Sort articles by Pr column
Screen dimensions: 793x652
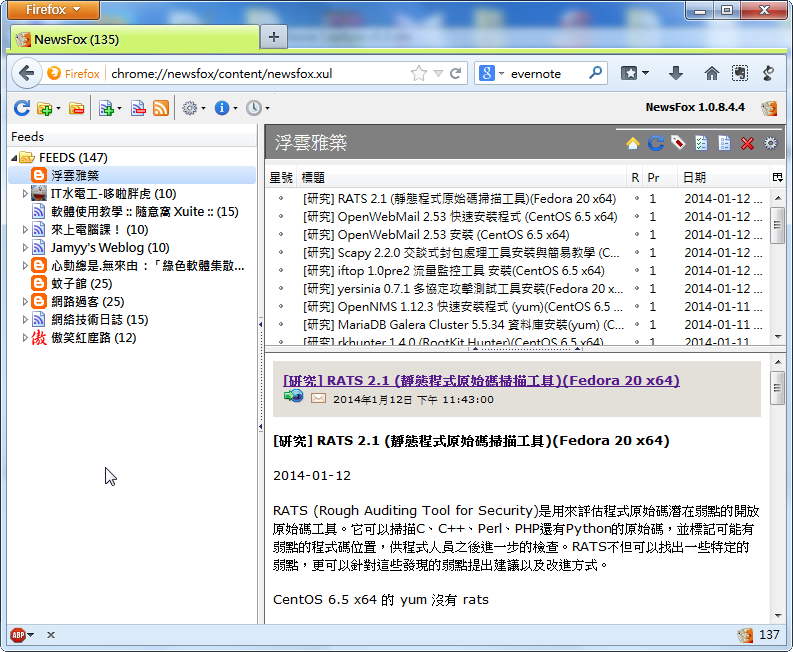pos(661,177)
